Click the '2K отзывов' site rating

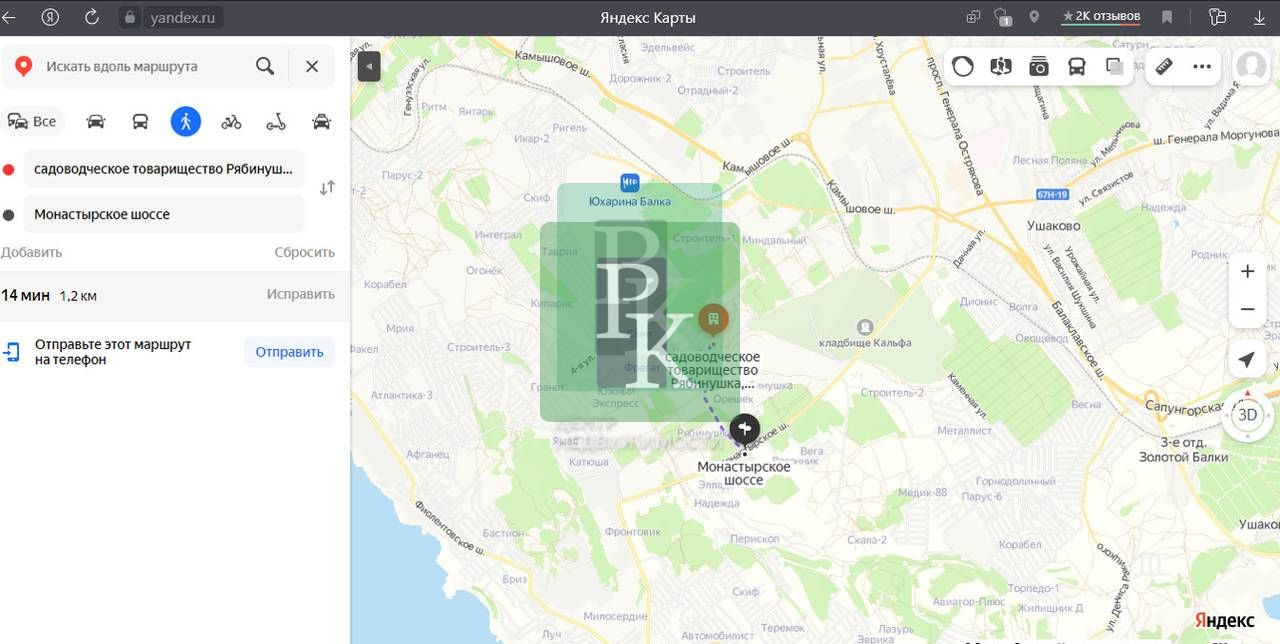pyautogui.click(x=1101, y=17)
